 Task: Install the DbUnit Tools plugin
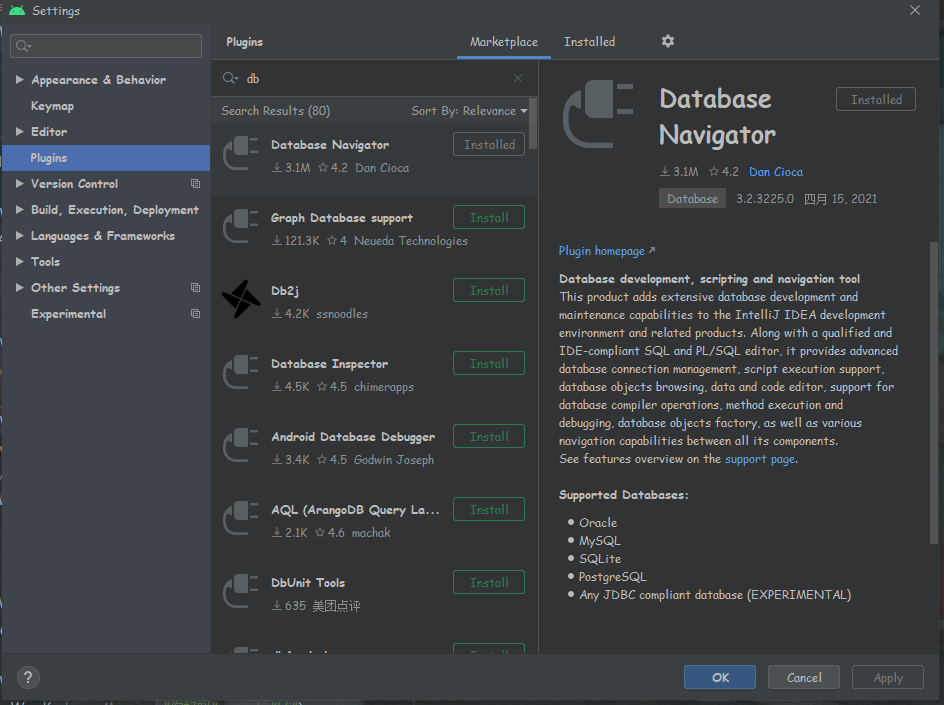click(x=489, y=582)
